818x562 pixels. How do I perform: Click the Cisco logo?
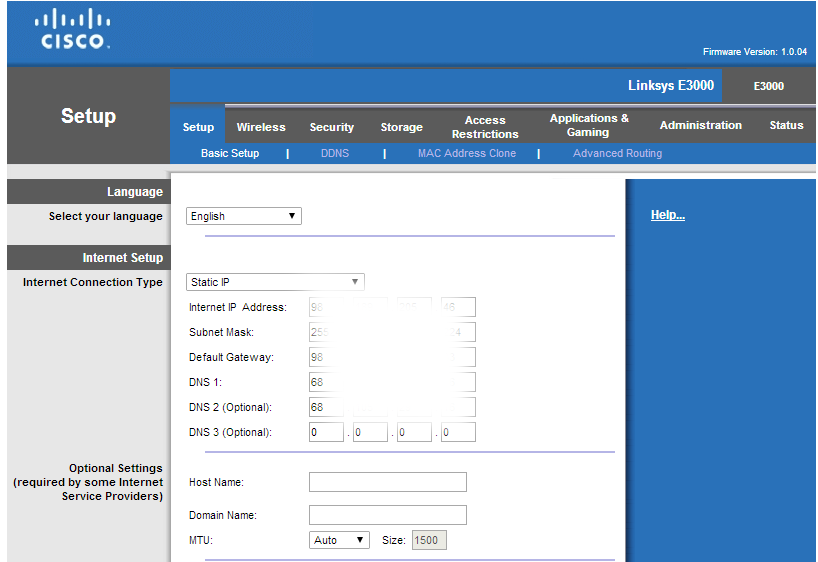73,29
